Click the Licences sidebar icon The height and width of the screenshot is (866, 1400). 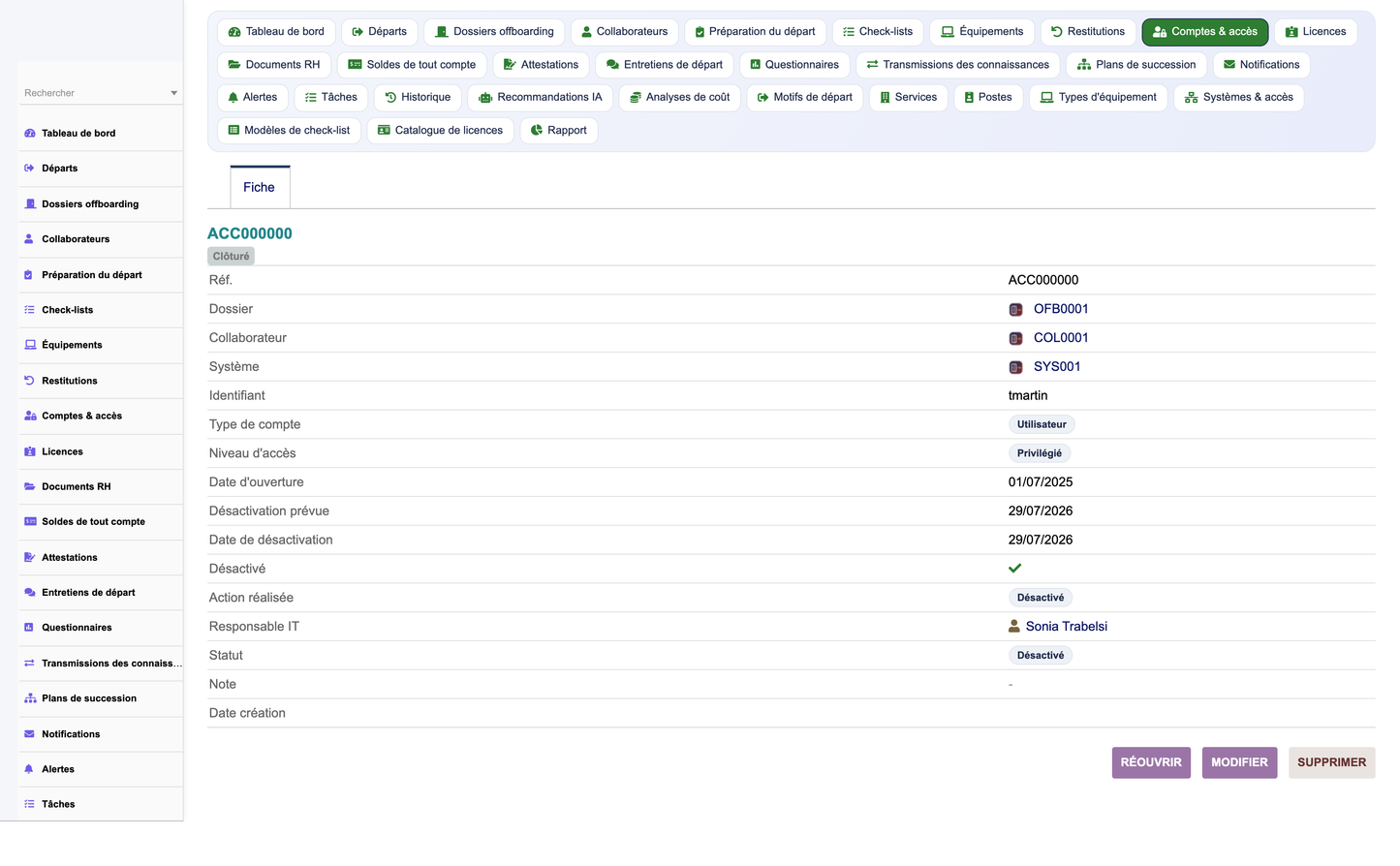(30, 451)
